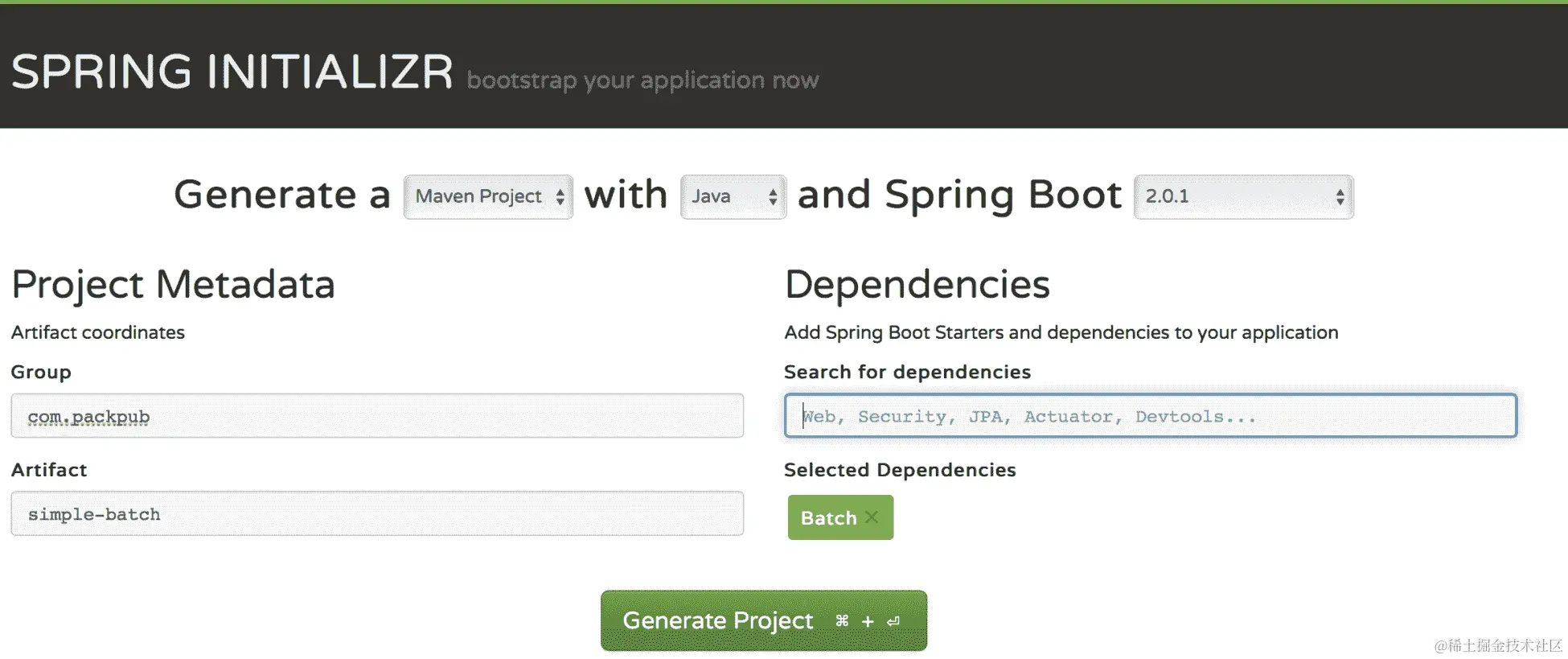Click the SPRING INITIALIZR header title
Screen dimensions: 1568x659
click(232, 72)
